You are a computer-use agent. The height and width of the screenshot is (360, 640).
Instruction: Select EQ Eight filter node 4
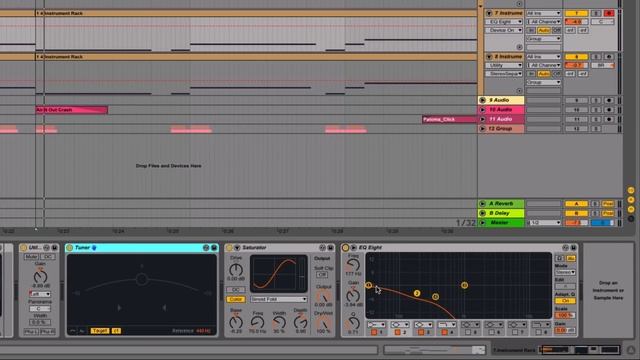tap(464, 285)
